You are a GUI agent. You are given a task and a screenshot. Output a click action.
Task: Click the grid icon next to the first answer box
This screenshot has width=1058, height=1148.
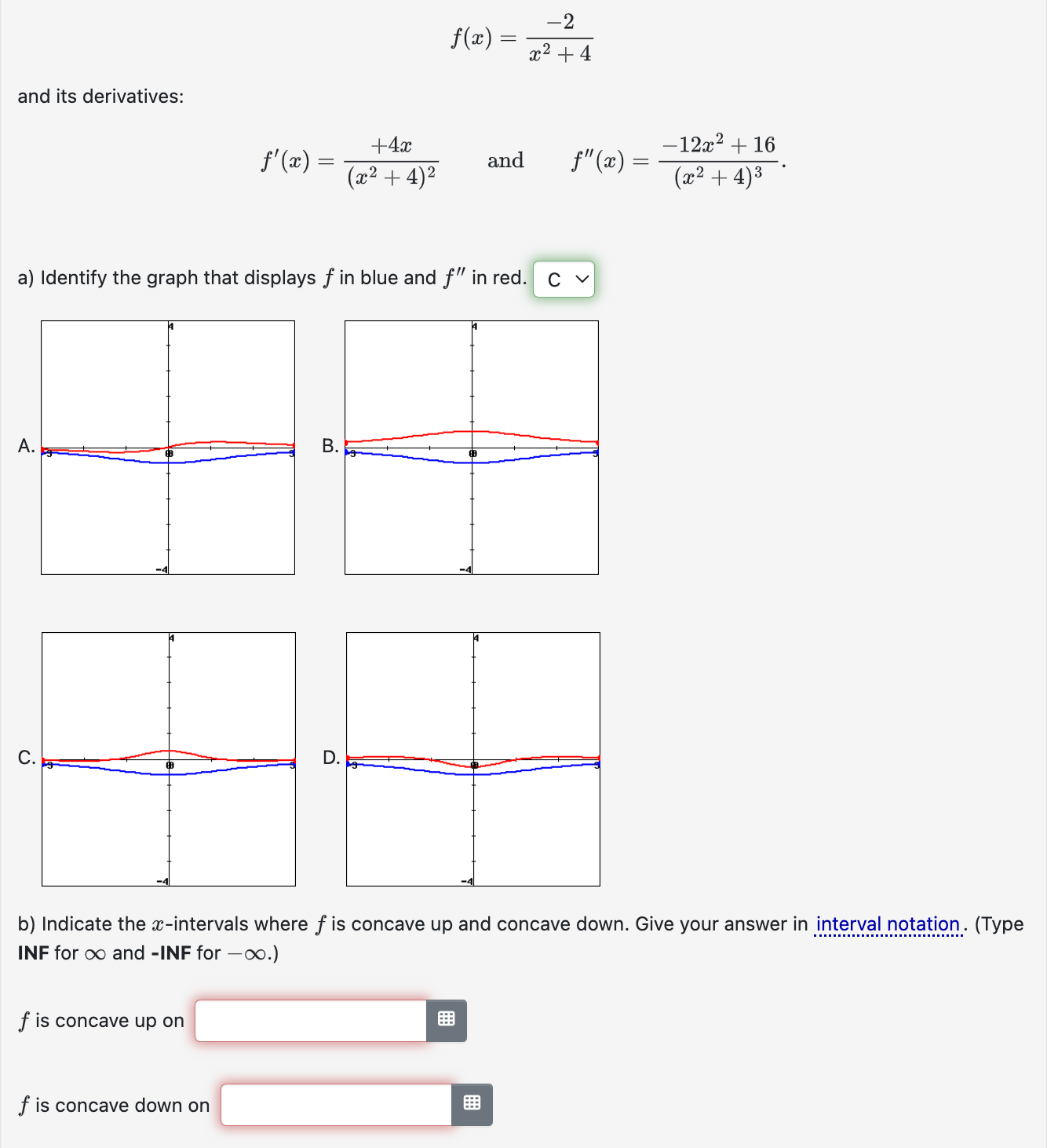point(447,1021)
